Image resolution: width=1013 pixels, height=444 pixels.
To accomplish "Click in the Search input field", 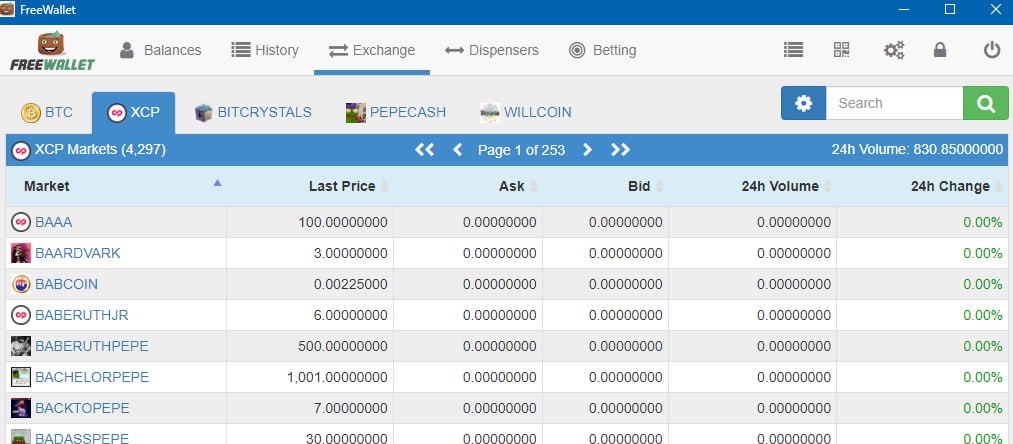I will [894, 103].
